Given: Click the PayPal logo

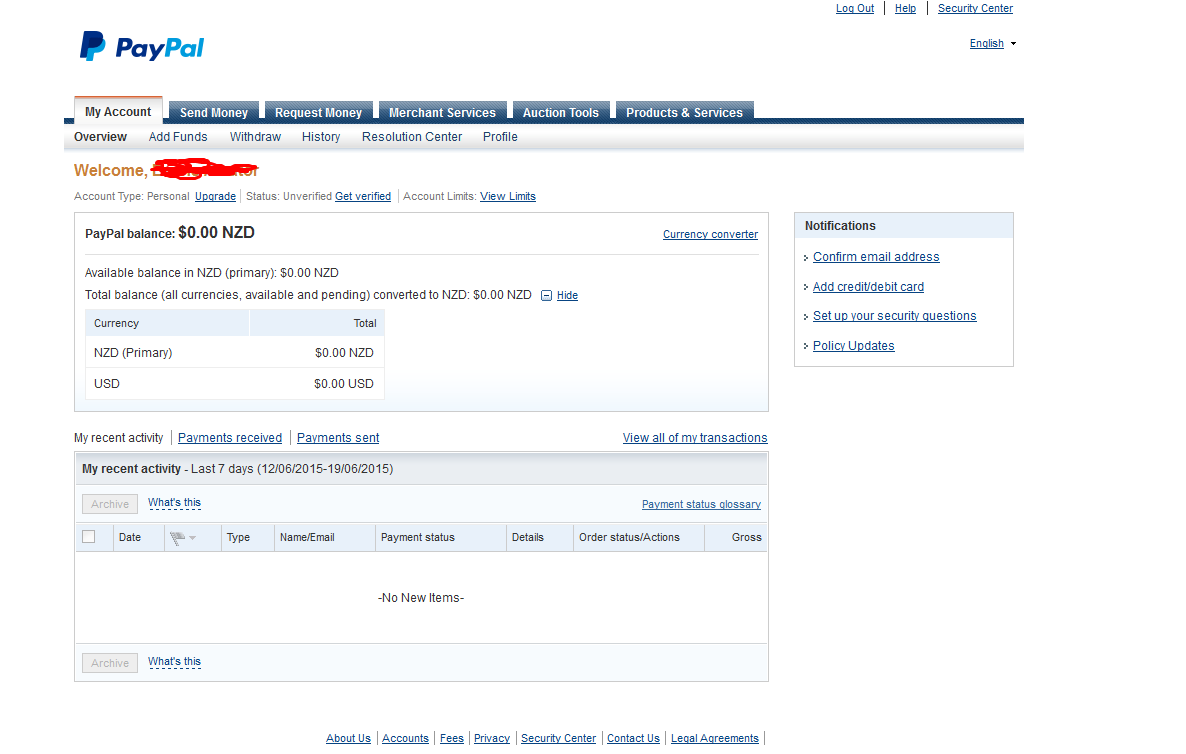Looking at the screenshot, I should [x=141, y=47].
